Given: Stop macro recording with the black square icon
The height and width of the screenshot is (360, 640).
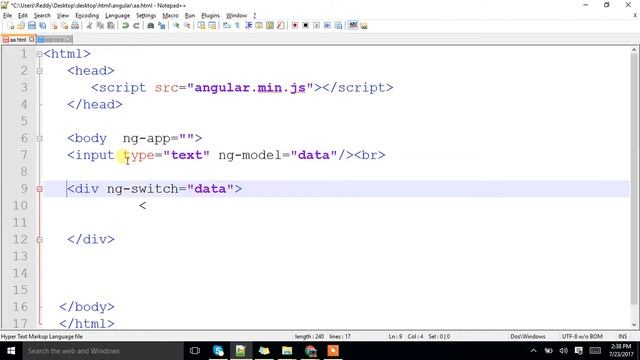Looking at the screenshot, I should 305,26.
